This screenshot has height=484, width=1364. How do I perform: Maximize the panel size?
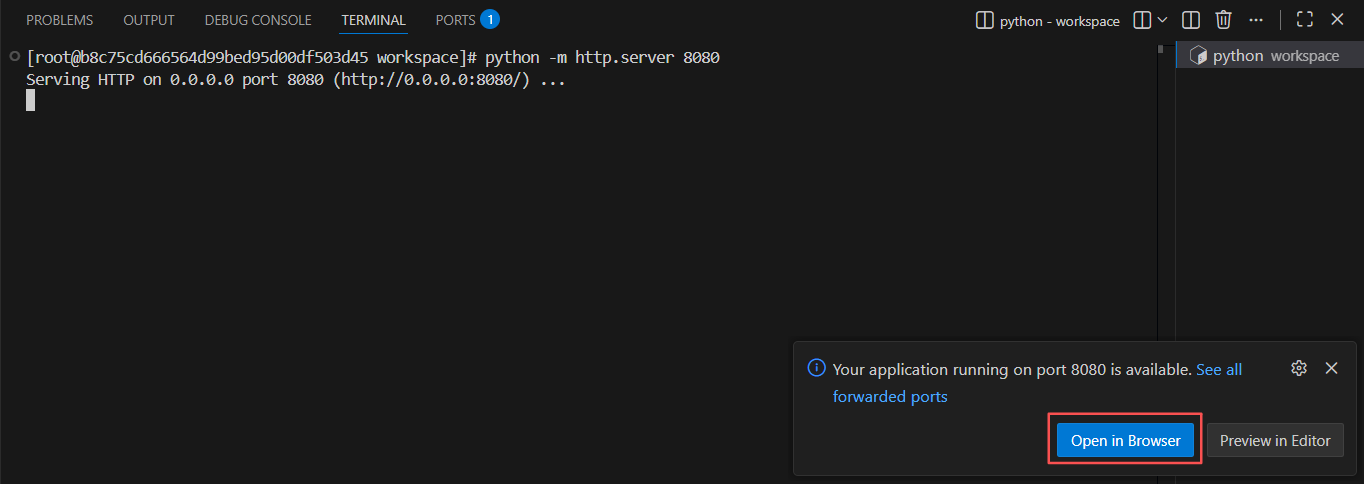point(1304,20)
